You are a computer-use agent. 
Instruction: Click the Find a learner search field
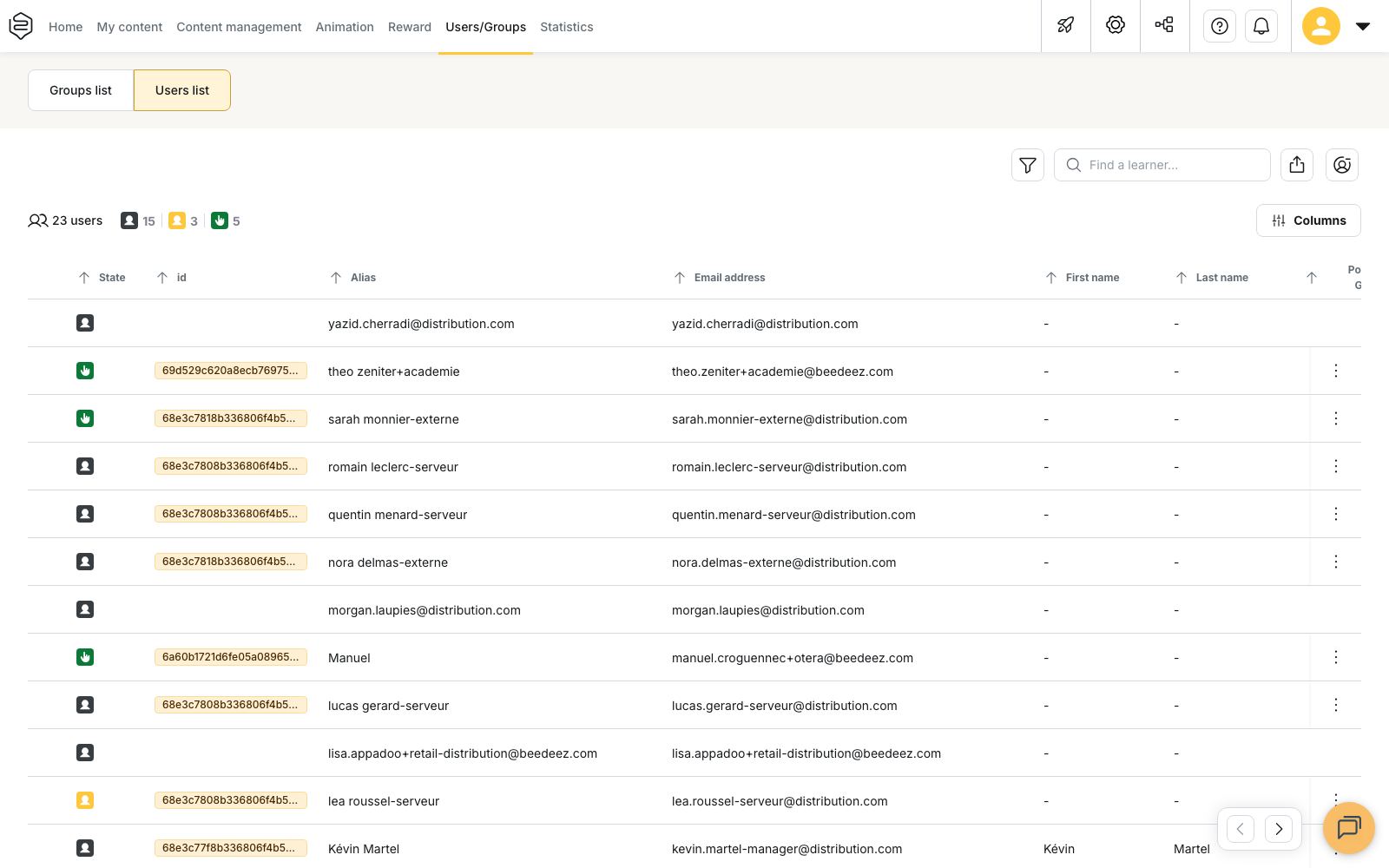1162,165
